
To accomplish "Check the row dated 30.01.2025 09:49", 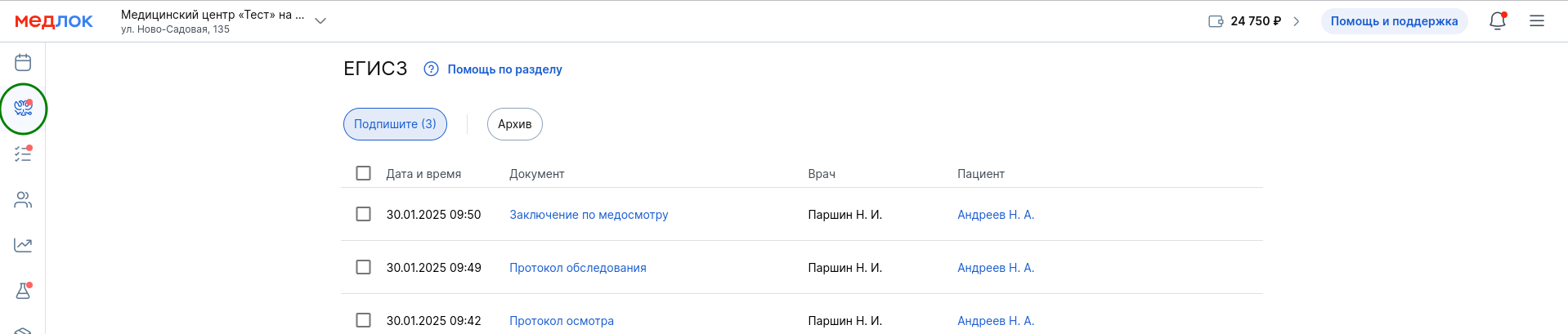I will click(364, 267).
